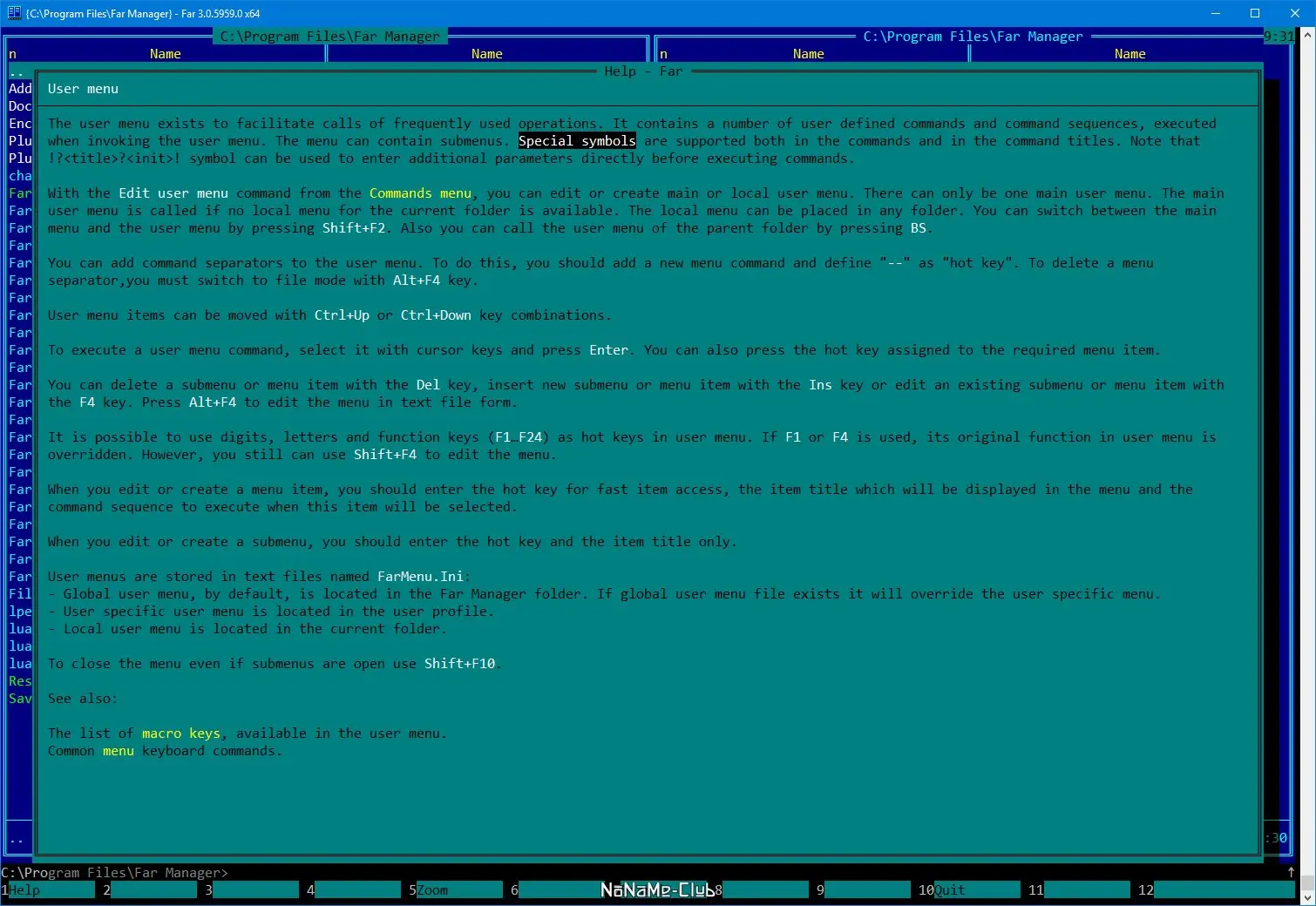
Task: Click the Zoom key in the bottom key bar
Action: point(459,889)
